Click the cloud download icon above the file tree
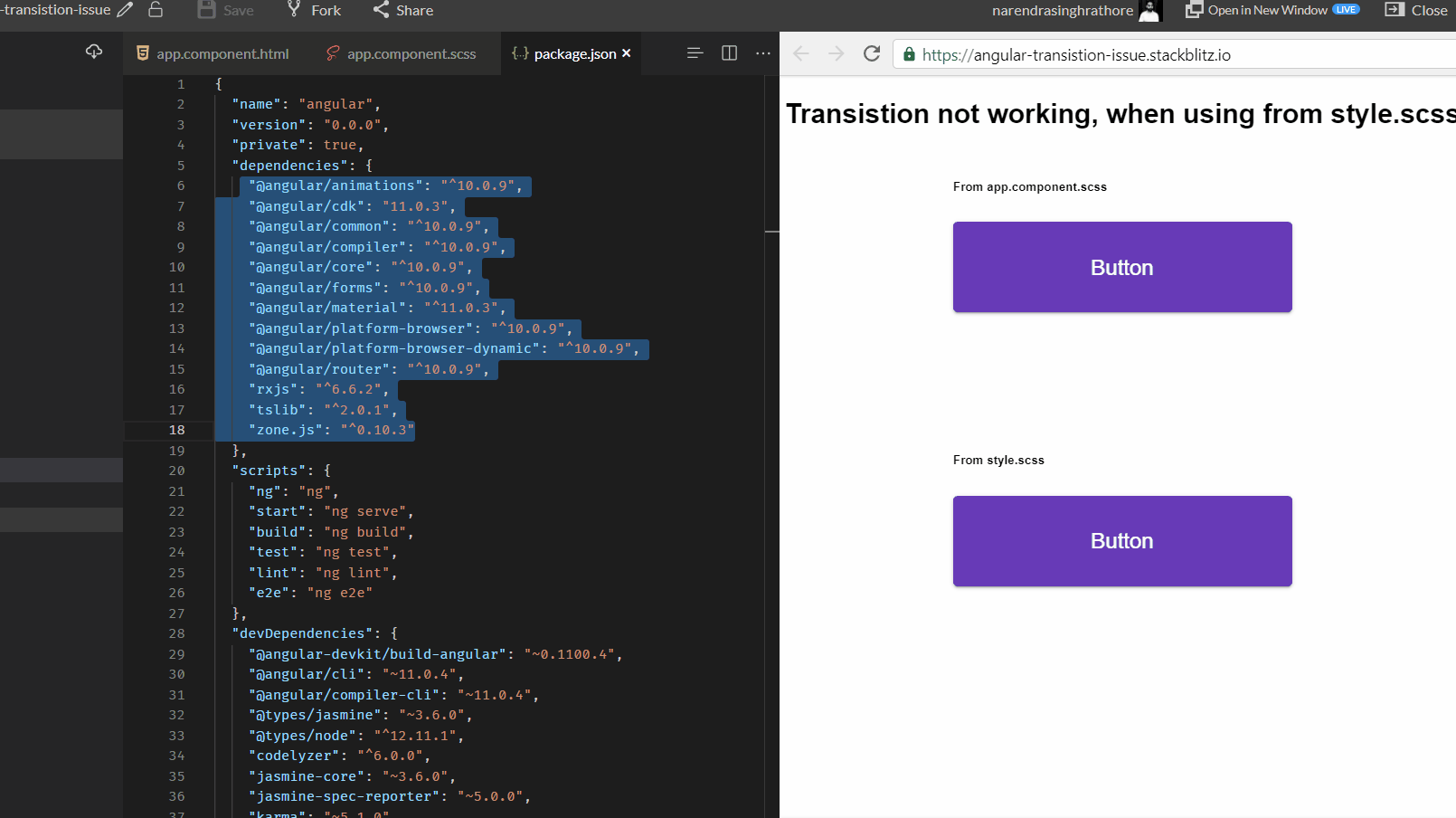The width and height of the screenshot is (1456, 818). pos(94,52)
